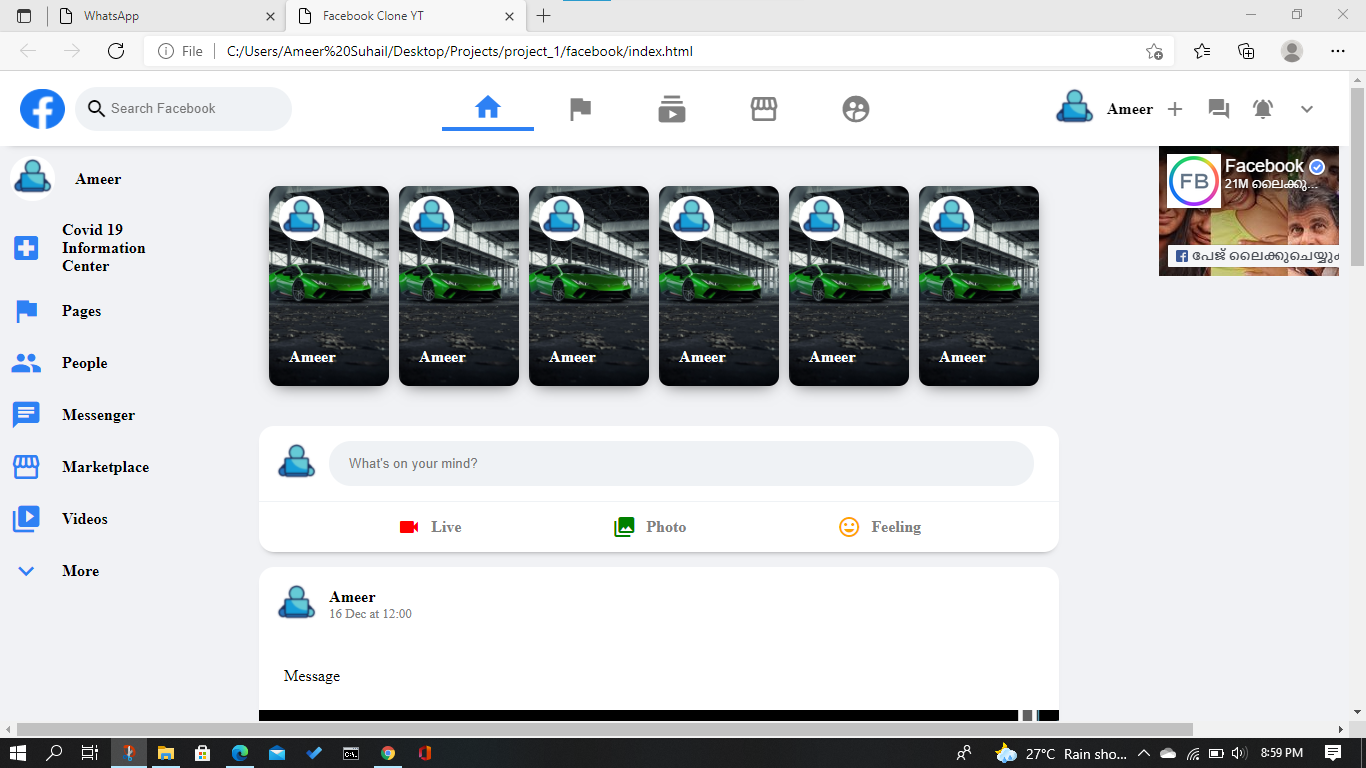Select the Facebook Clone YT browser tab
The height and width of the screenshot is (768, 1366).
coord(405,16)
